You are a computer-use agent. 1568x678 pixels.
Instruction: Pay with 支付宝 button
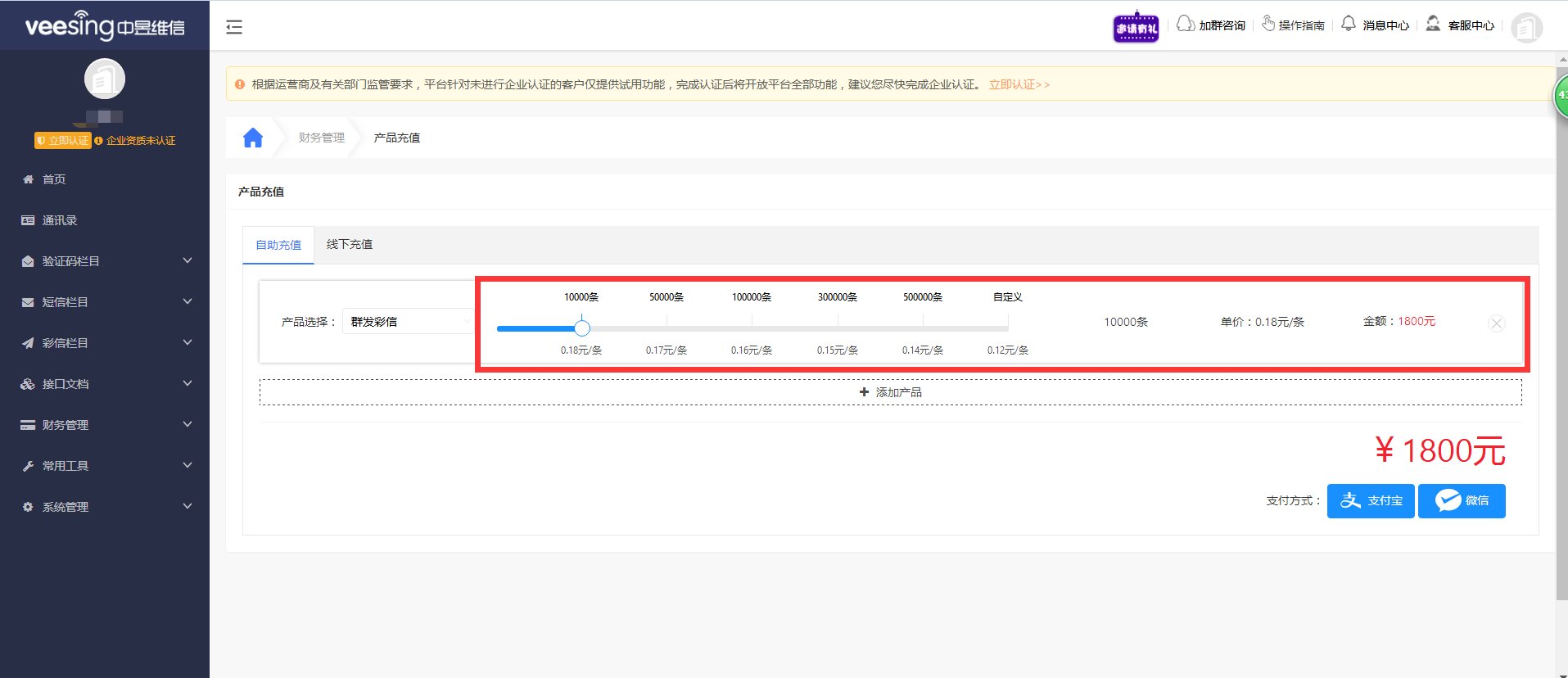[1371, 500]
